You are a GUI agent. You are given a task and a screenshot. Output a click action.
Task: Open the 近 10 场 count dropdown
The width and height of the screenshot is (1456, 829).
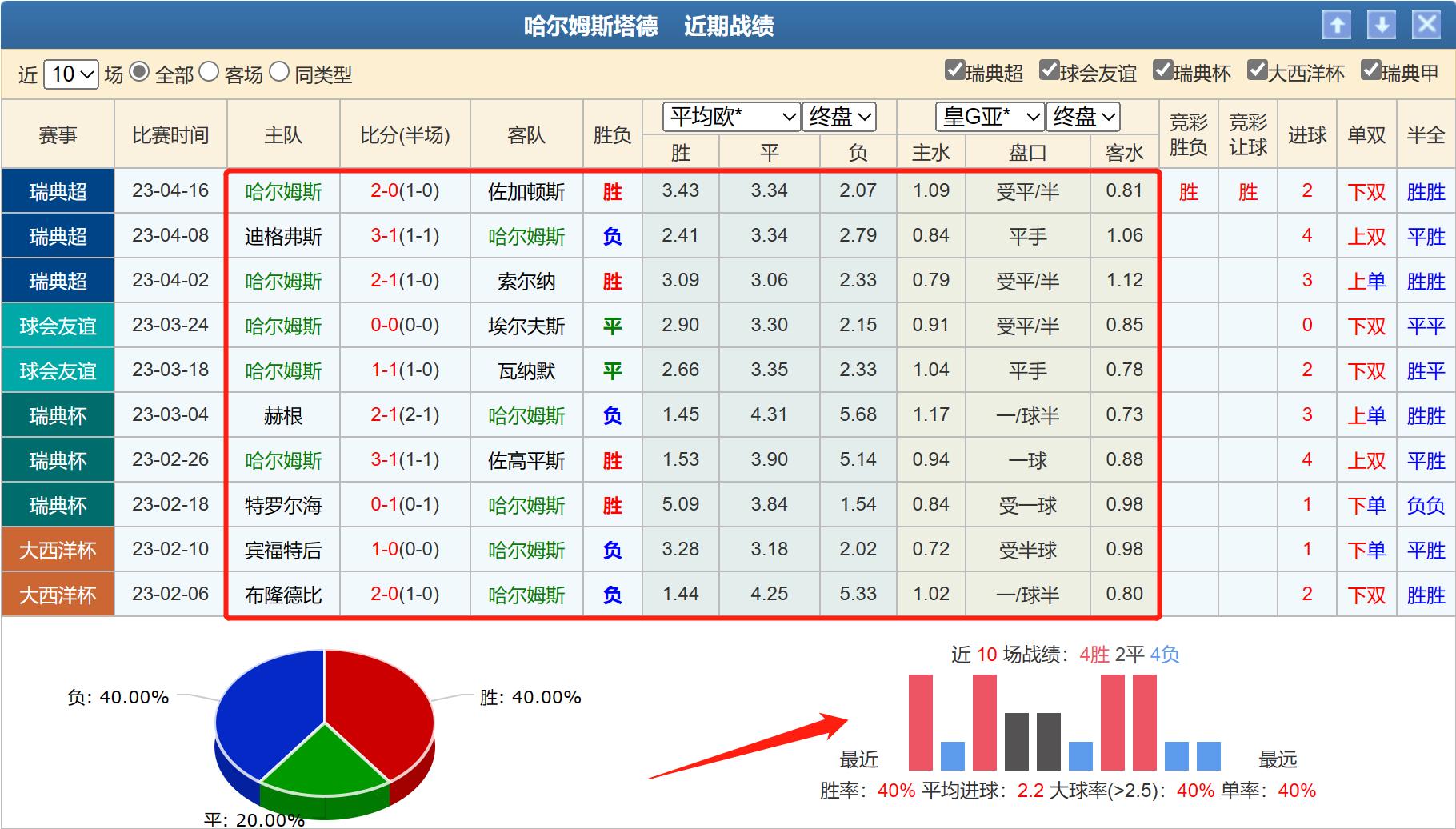tap(71, 74)
